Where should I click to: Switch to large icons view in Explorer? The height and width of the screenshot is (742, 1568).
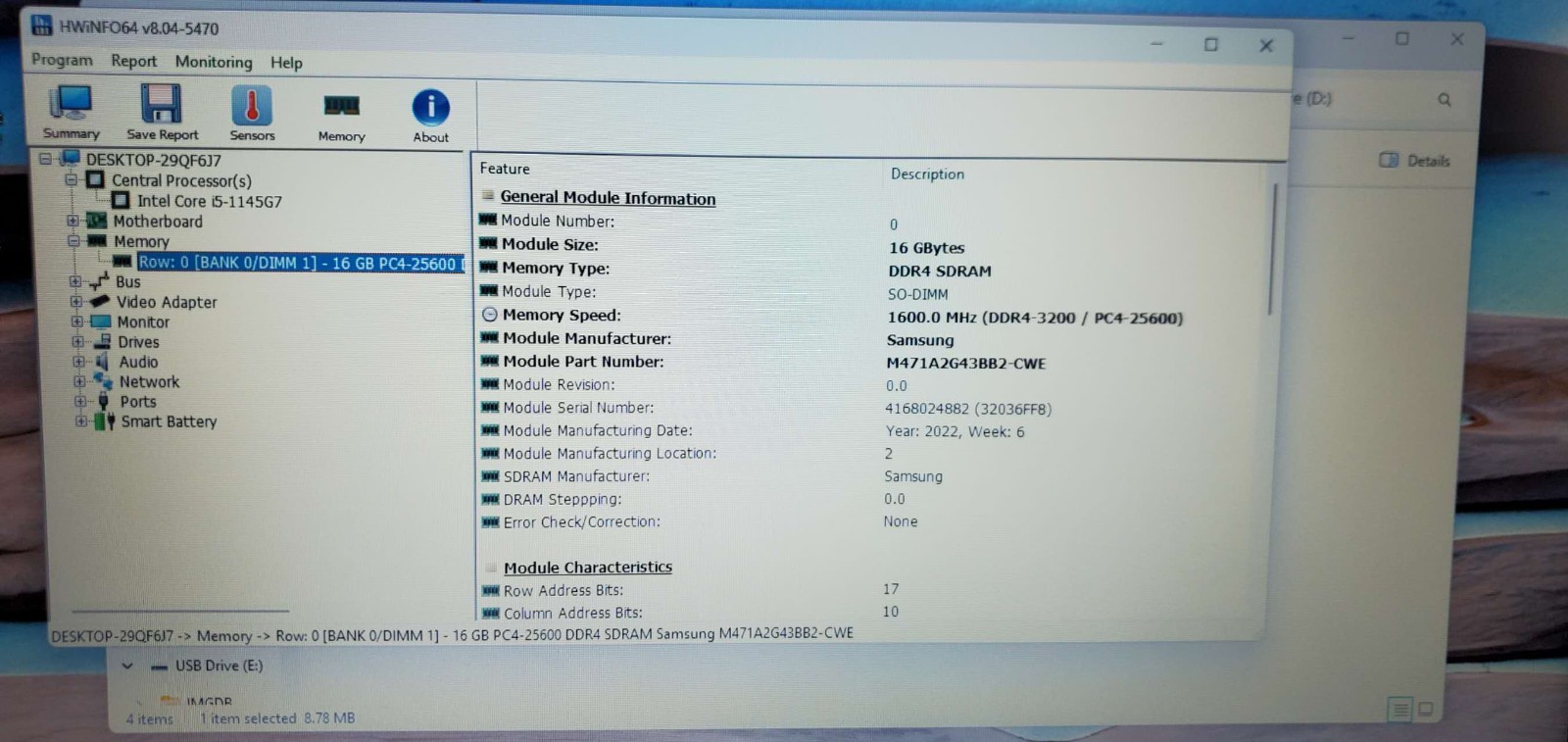click(x=1425, y=708)
